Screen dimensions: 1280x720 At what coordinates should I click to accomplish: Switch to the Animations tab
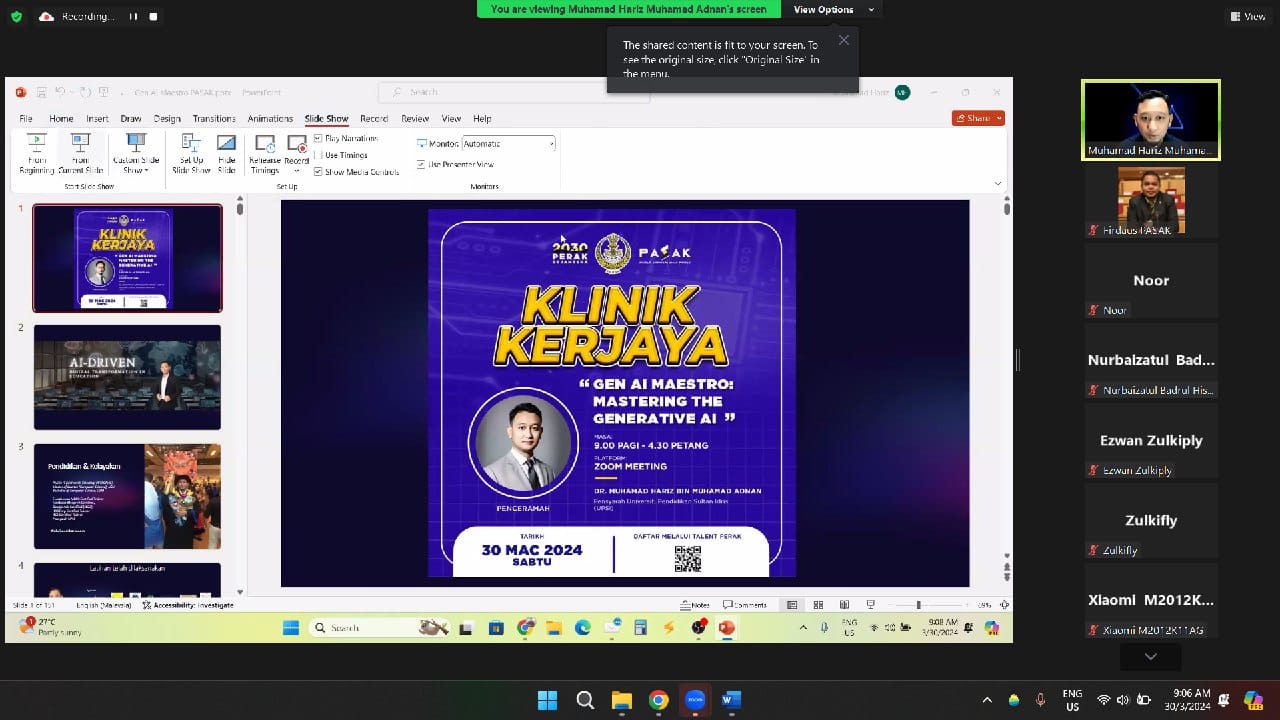coord(270,118)
